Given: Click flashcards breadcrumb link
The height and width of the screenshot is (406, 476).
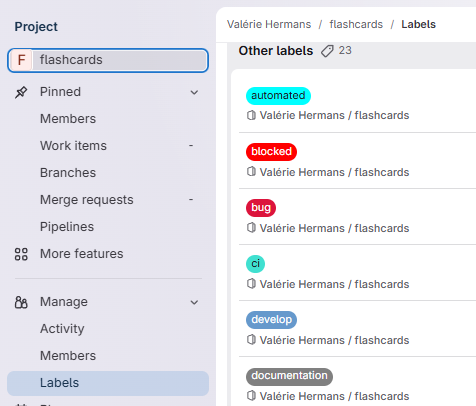Looking at the screenshot, I should click(x=356, y=24).
